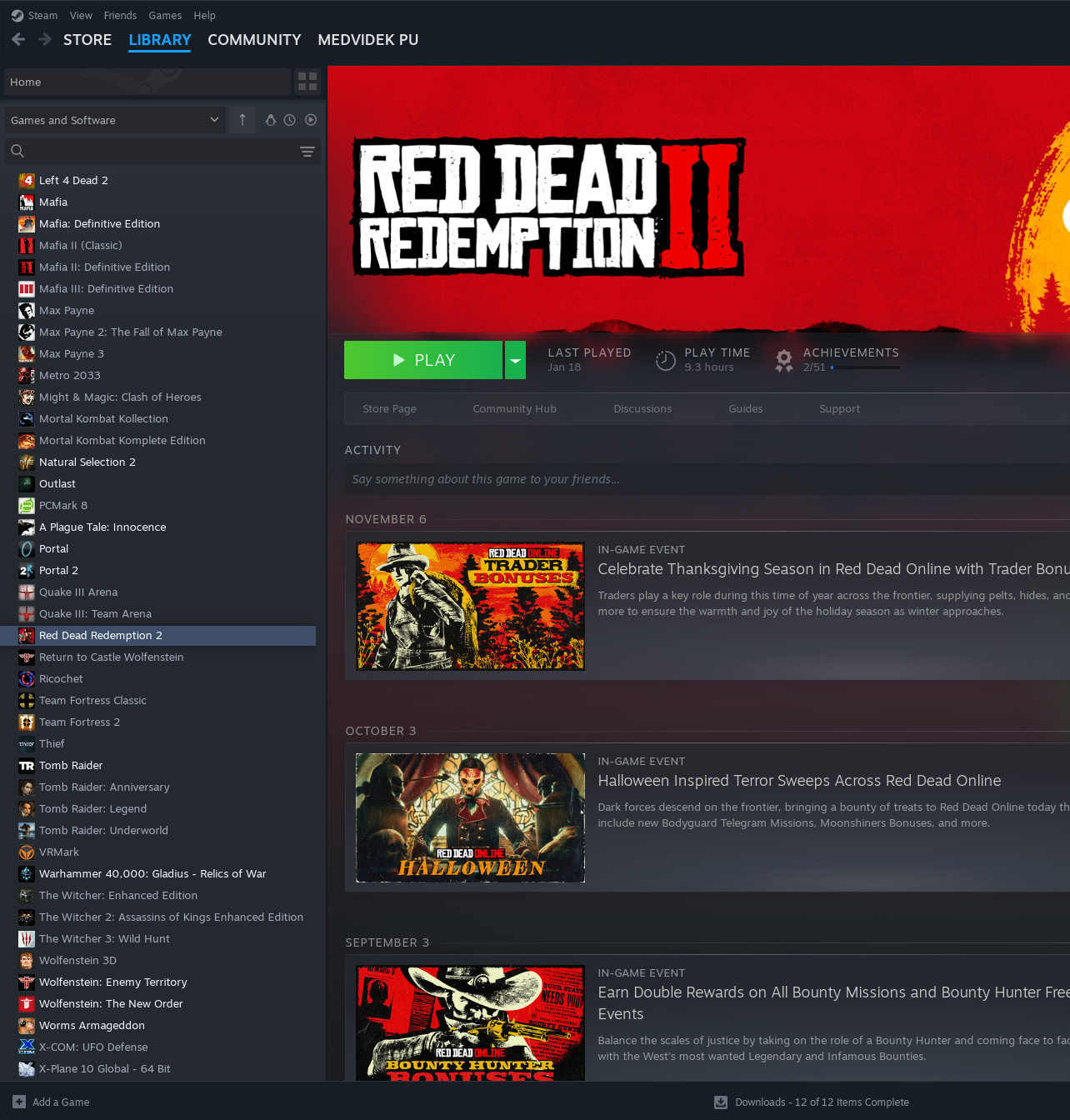
Task: Open the MEDVIDEK PU profile tab
Action: tap(367, 40)
